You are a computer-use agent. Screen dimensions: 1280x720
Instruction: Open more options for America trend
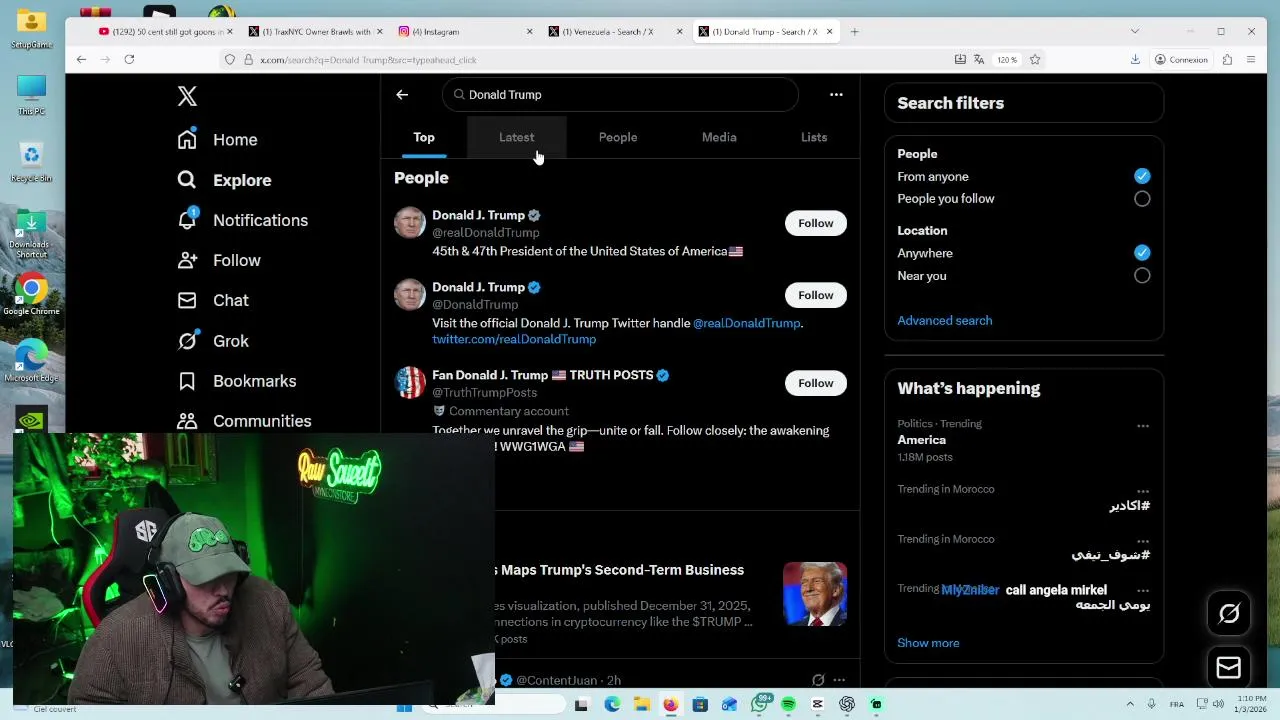coord(1143,426)
